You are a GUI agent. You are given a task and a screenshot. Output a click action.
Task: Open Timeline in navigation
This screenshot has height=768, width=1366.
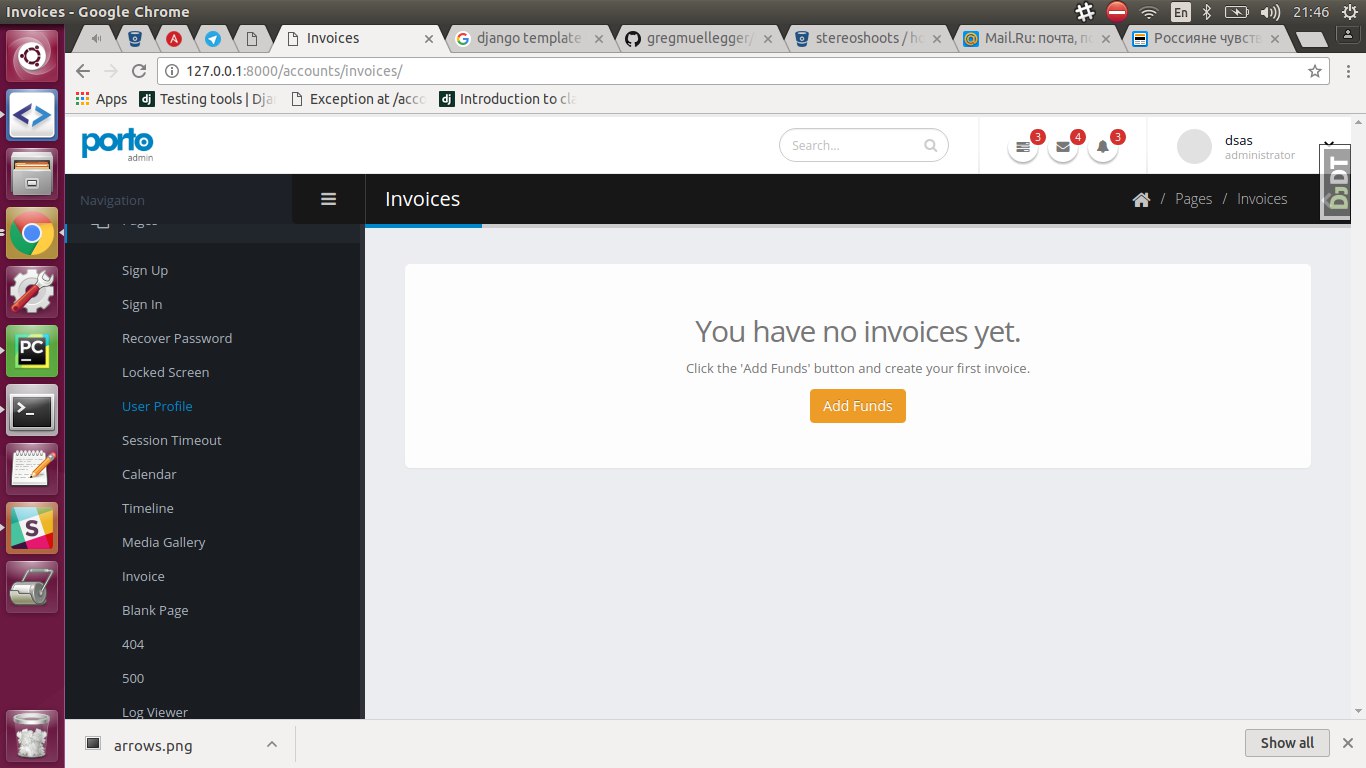pyautogui.click(x=148, y=509)
